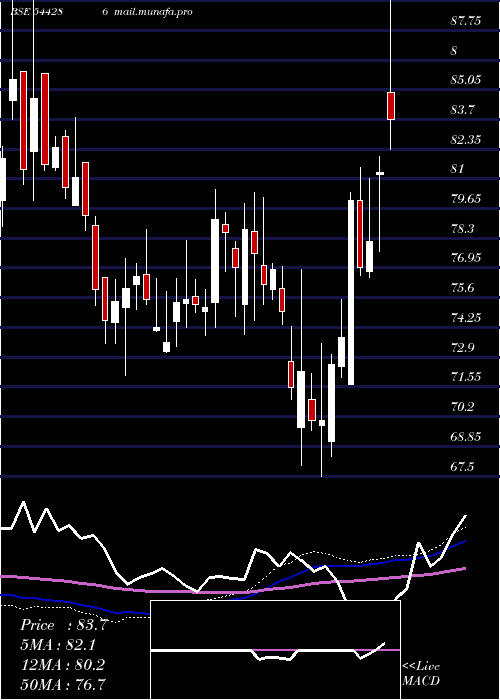
Task: Click the '5MA : 82.1' readout
Action: click(x=58, y=645)
